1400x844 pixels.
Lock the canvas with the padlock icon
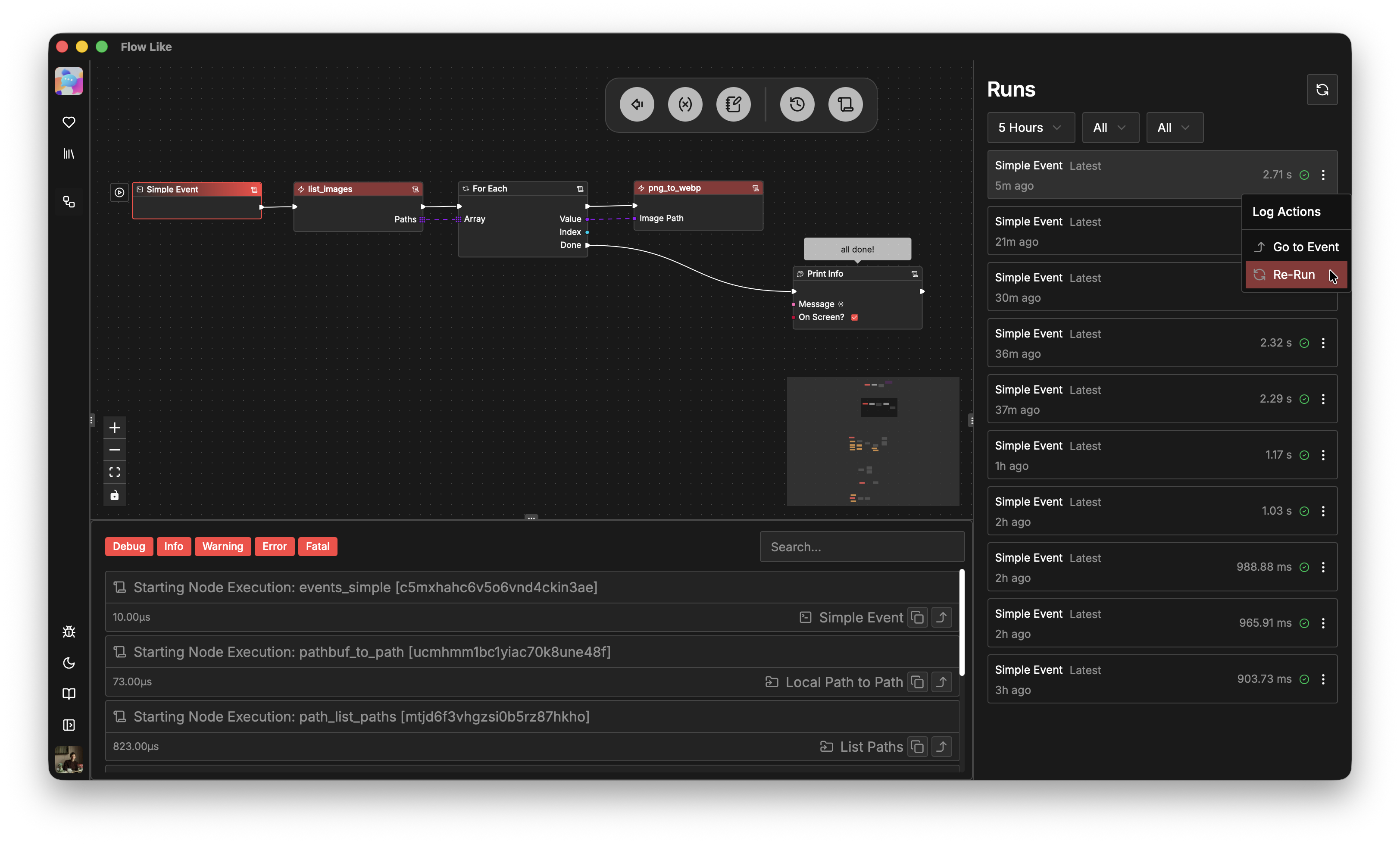click(x=115, y=494)
